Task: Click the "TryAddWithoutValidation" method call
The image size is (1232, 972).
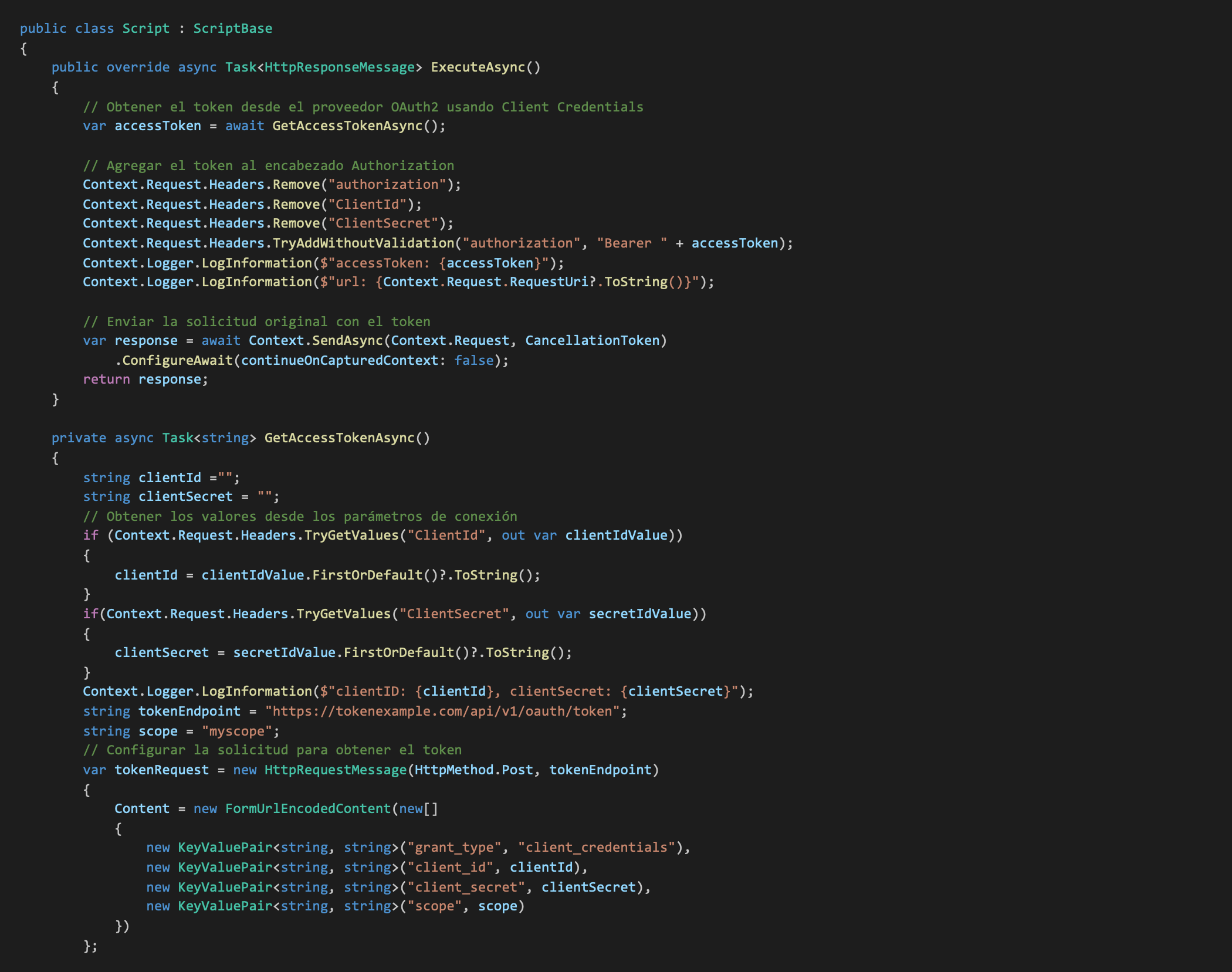Action: tap(363, 243)
